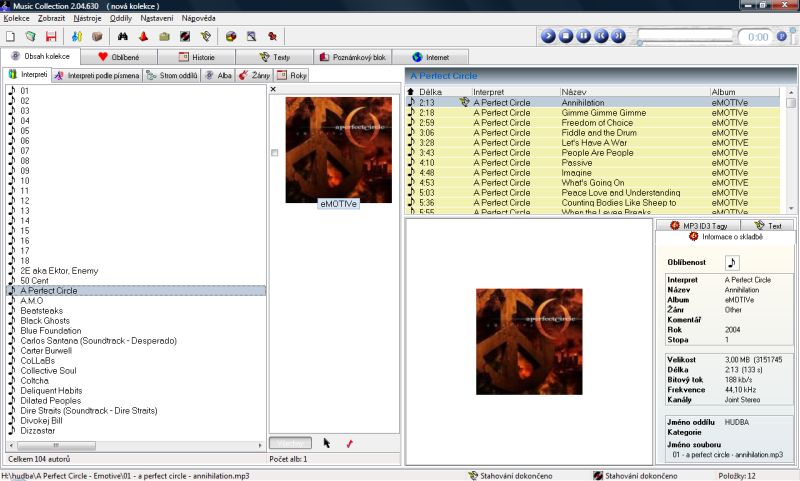
Task: Open the Nastavení menu
Action: point(157,18)
